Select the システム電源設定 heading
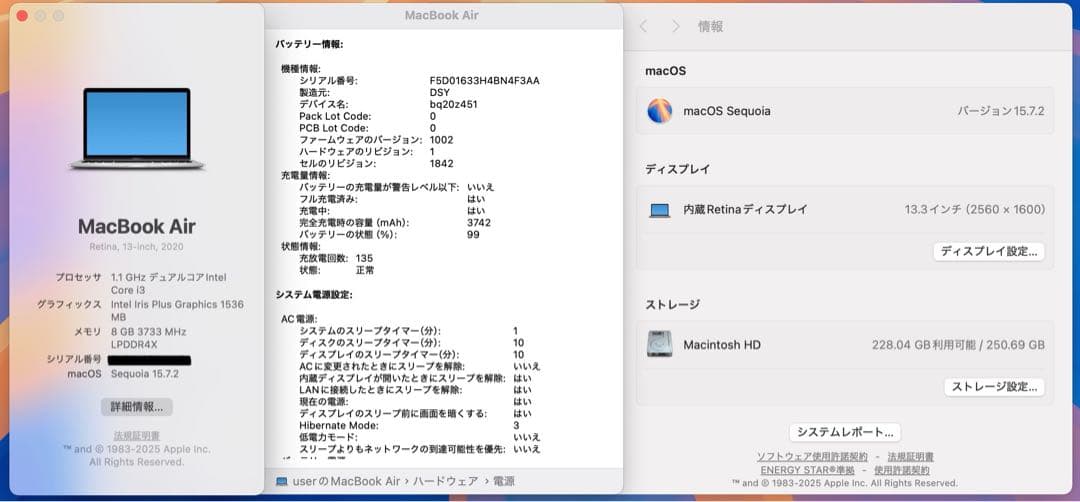The width and height of the screenshot is (1080, 502). [314, 294]
